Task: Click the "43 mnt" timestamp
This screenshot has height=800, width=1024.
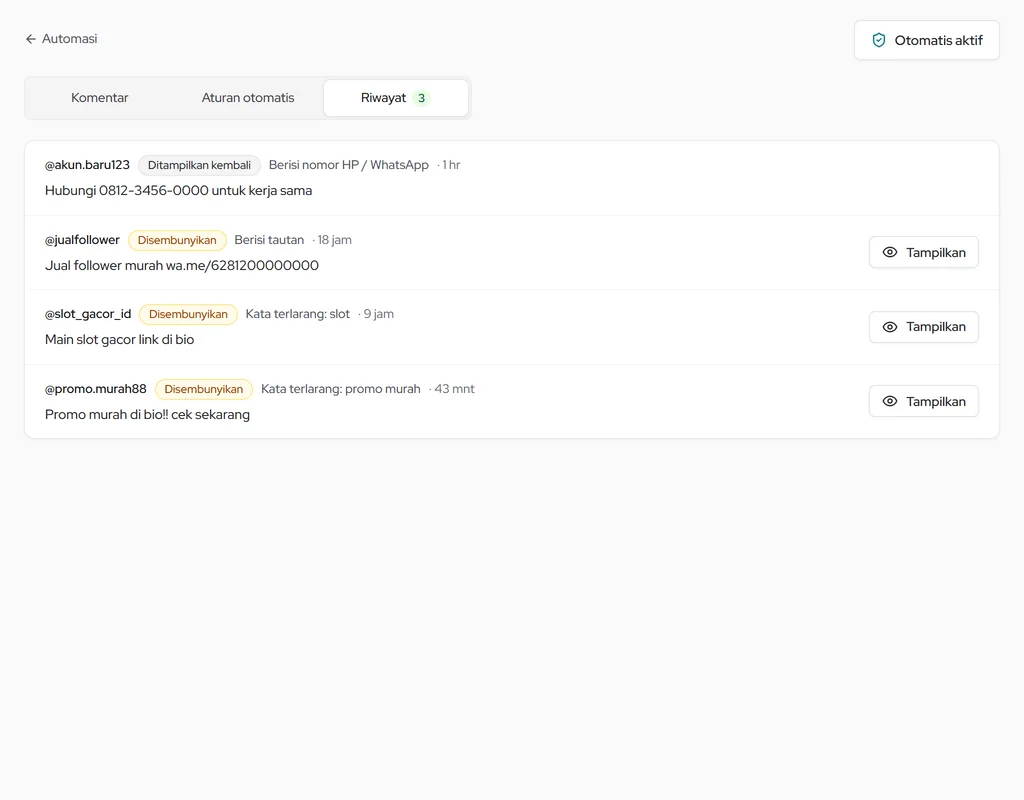Action: pos(455,389)
